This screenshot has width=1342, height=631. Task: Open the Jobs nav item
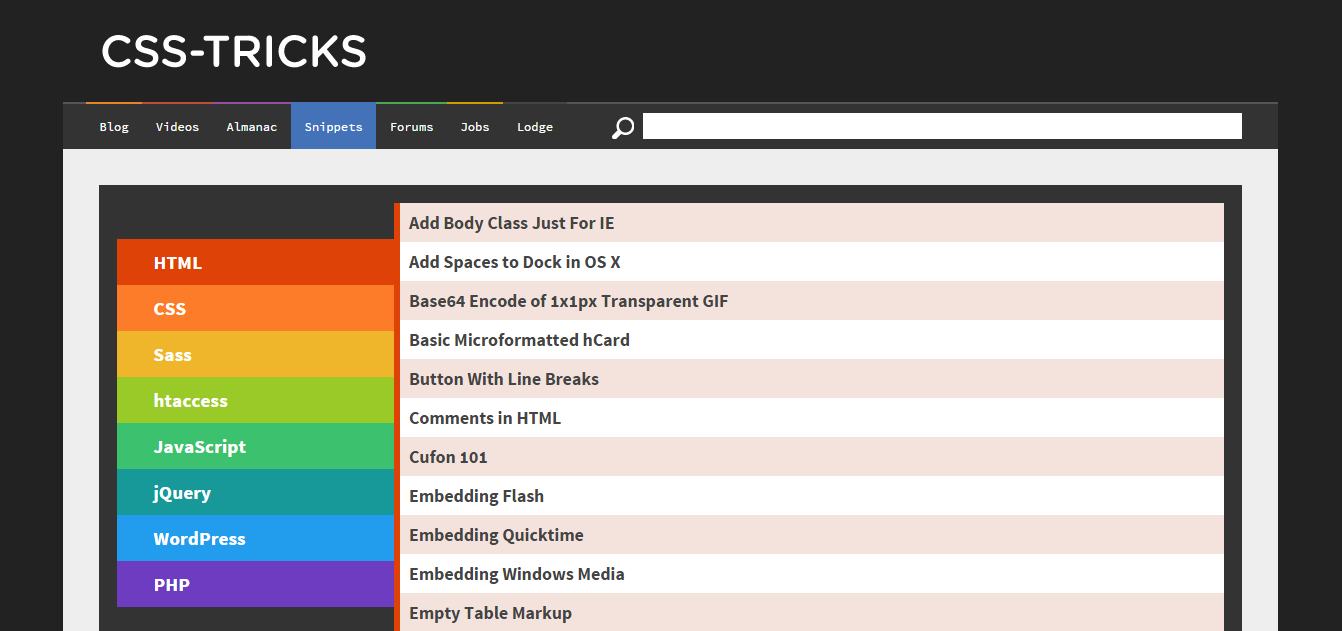pos(475,127)
